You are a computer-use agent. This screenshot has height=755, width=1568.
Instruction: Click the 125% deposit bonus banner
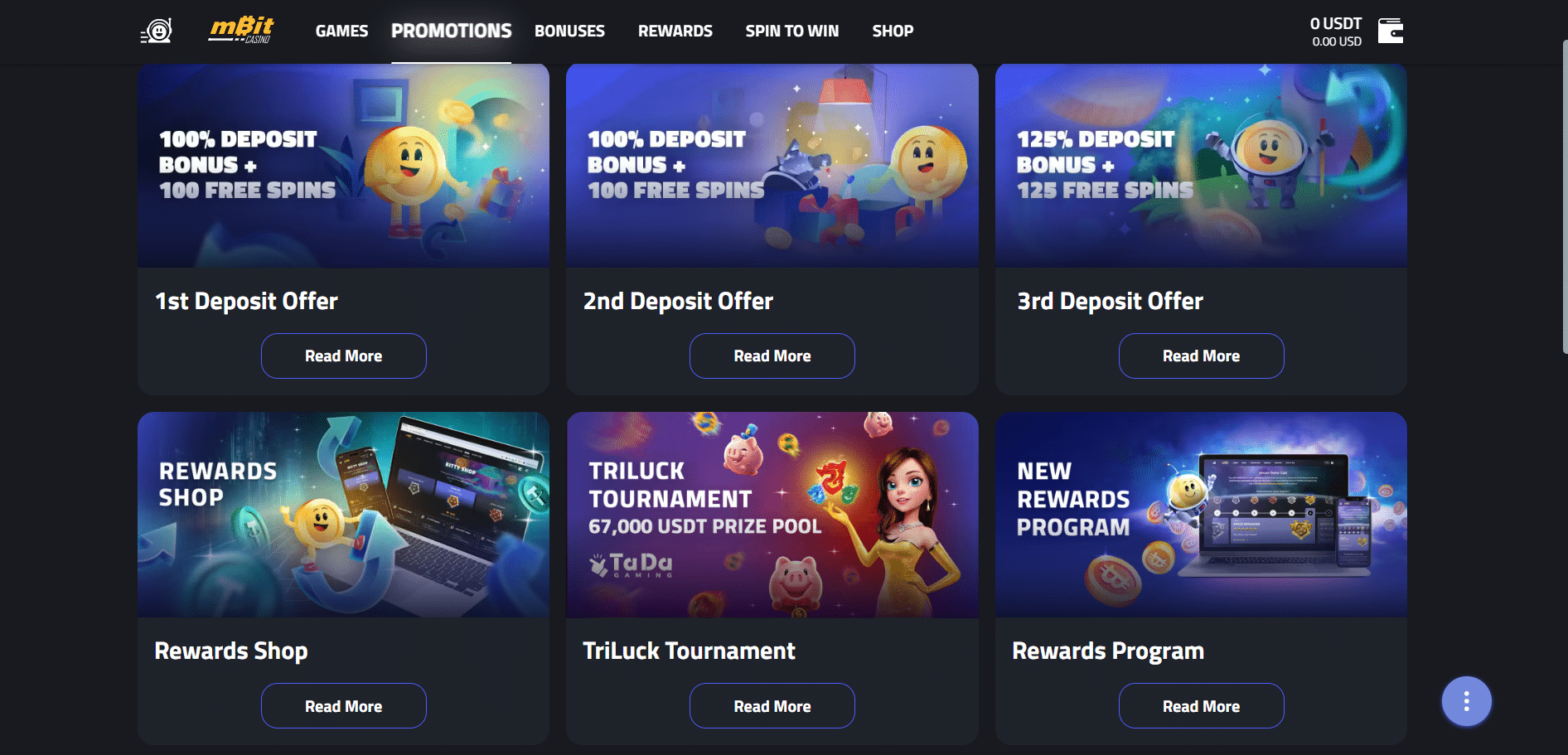point(1201,166)
